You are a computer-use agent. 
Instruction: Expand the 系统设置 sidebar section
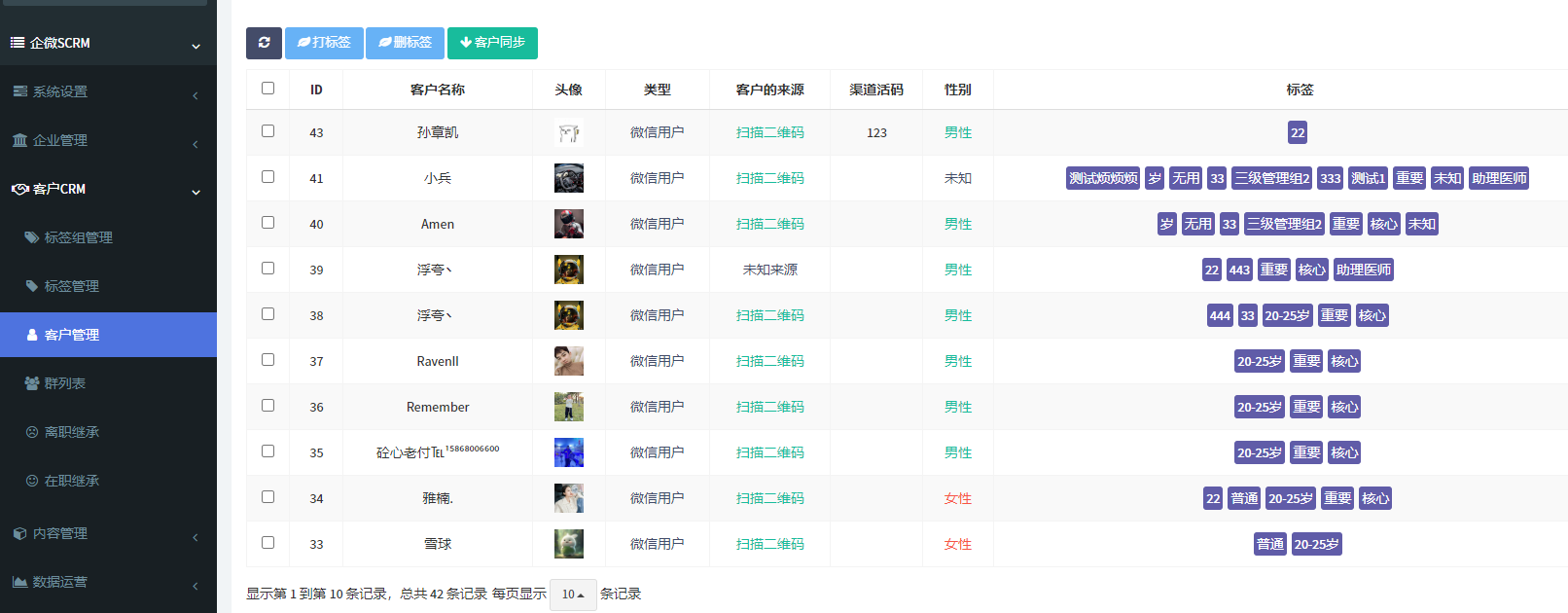pos(107,91)
